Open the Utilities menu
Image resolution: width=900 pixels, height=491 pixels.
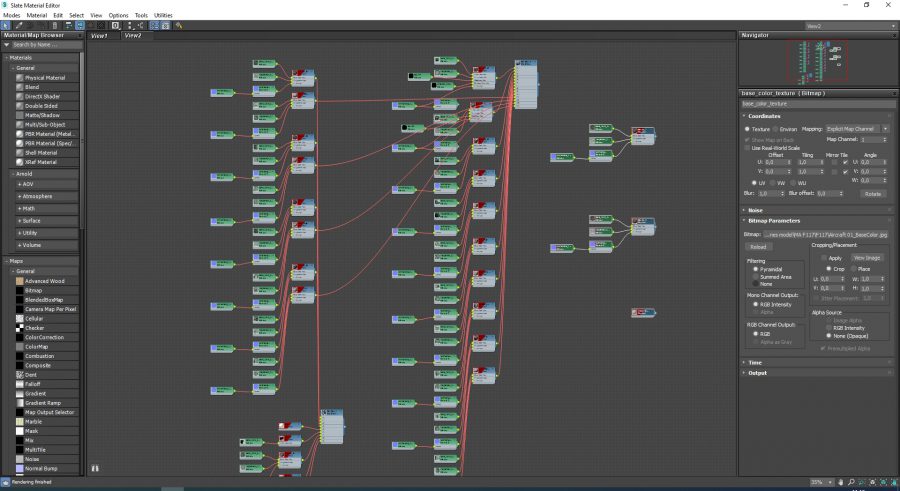click(x=163, y=16)
